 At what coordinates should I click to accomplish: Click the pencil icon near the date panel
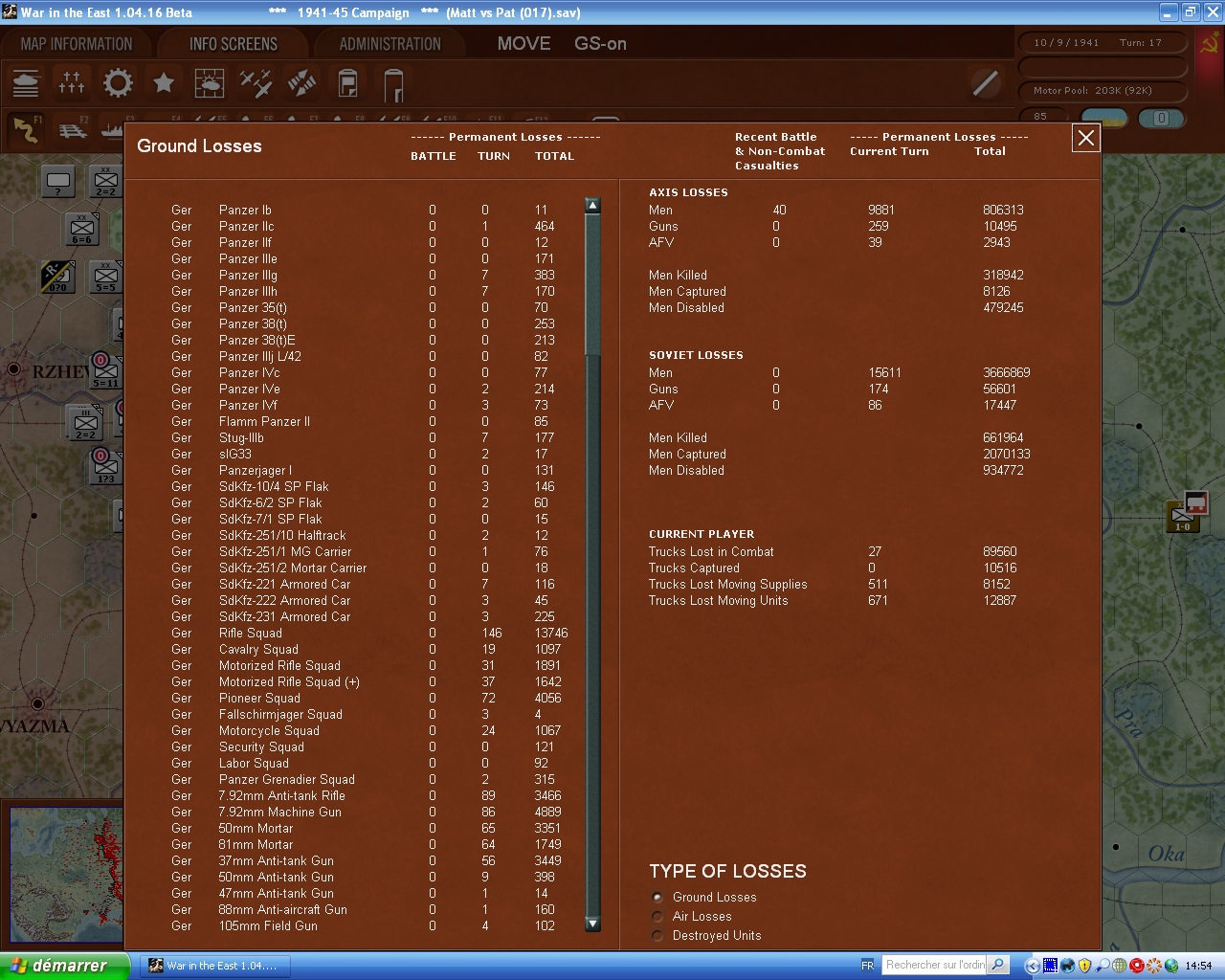(986, 83)
